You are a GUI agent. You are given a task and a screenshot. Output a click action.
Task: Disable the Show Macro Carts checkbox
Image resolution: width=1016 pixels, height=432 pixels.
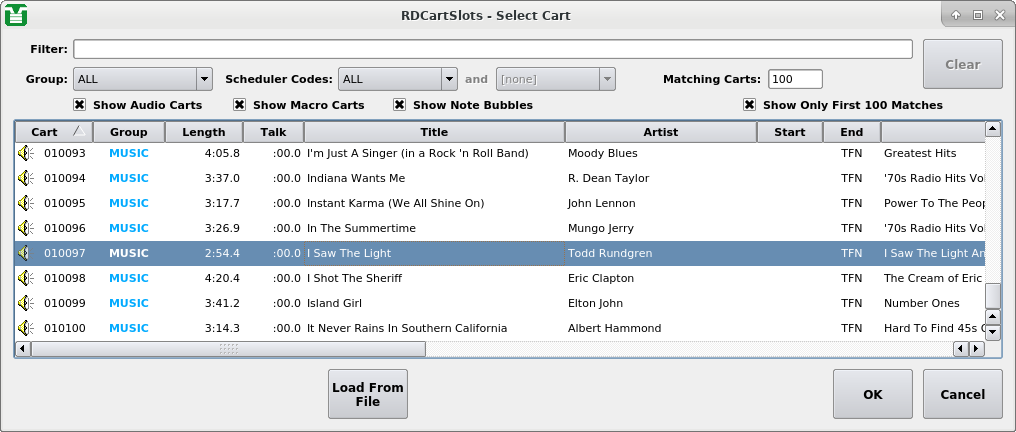(x=239, y=105)
